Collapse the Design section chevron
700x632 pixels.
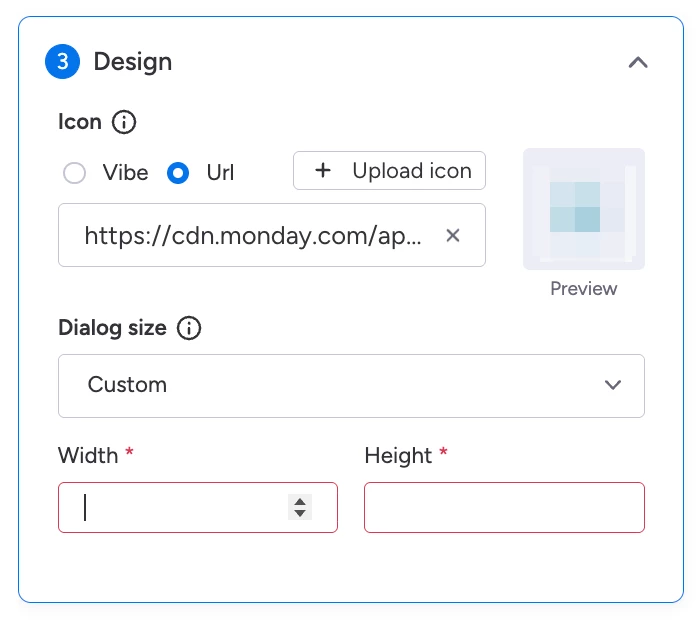(638, 62)
